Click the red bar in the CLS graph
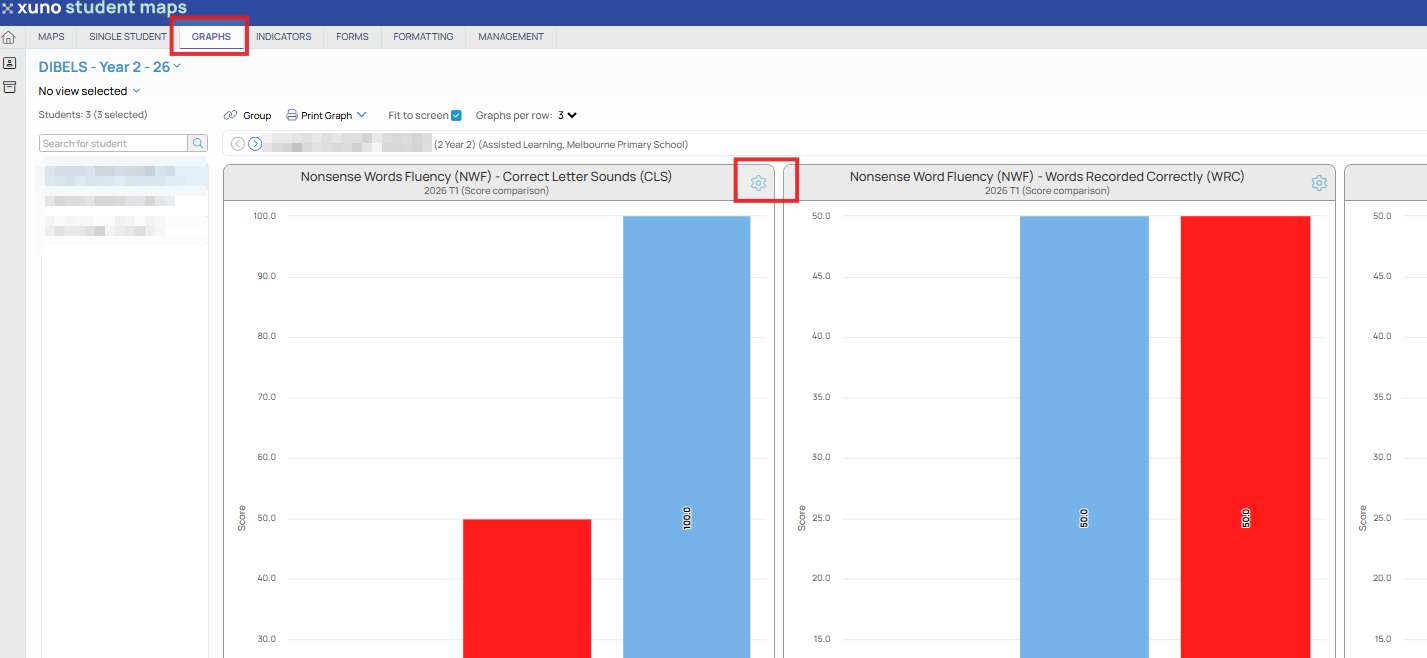The image size is (1427, 658). click(527, 588)
